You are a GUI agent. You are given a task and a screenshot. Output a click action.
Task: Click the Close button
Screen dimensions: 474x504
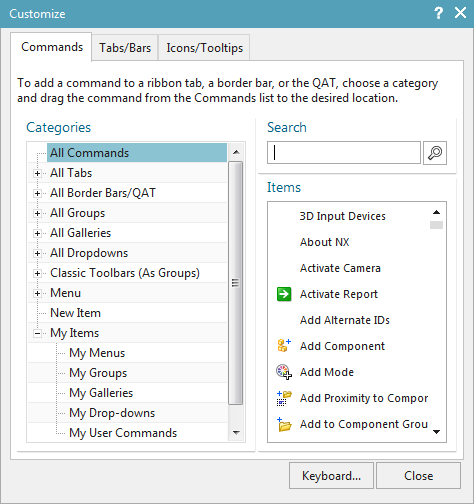(x=419, y=476)
